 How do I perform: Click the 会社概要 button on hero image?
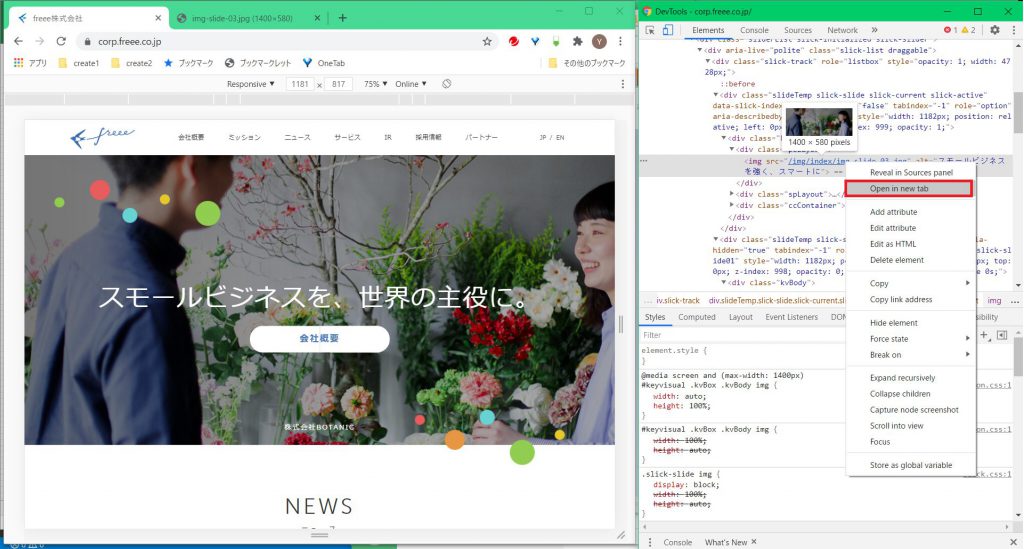[319, 339]
